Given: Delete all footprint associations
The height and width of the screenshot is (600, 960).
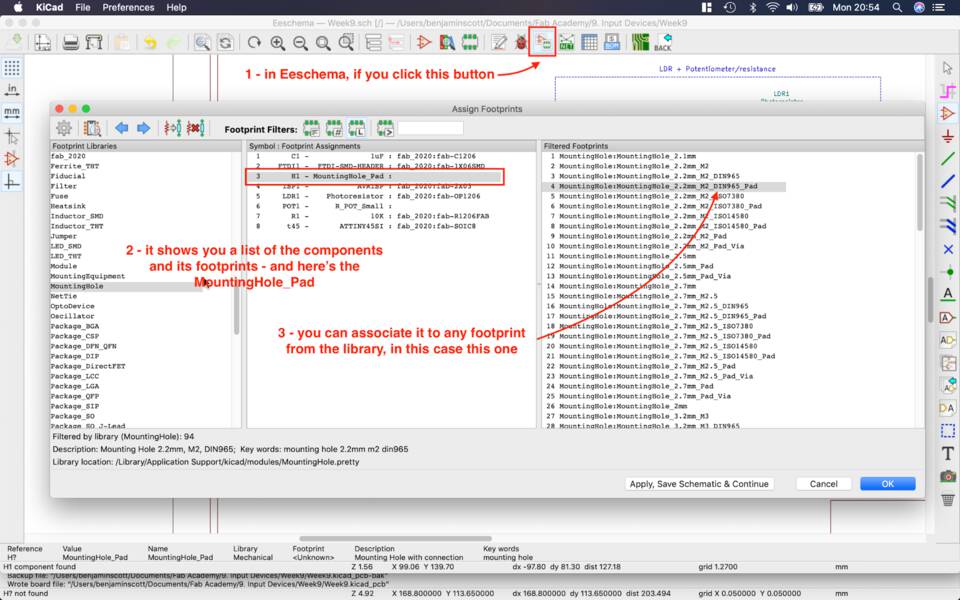Looking at the screenshot, I should click(x=195, y=128).
